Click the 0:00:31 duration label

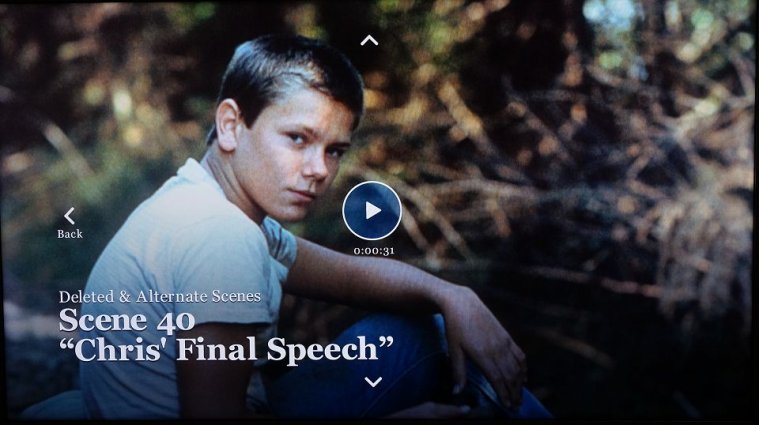[374, 251]
